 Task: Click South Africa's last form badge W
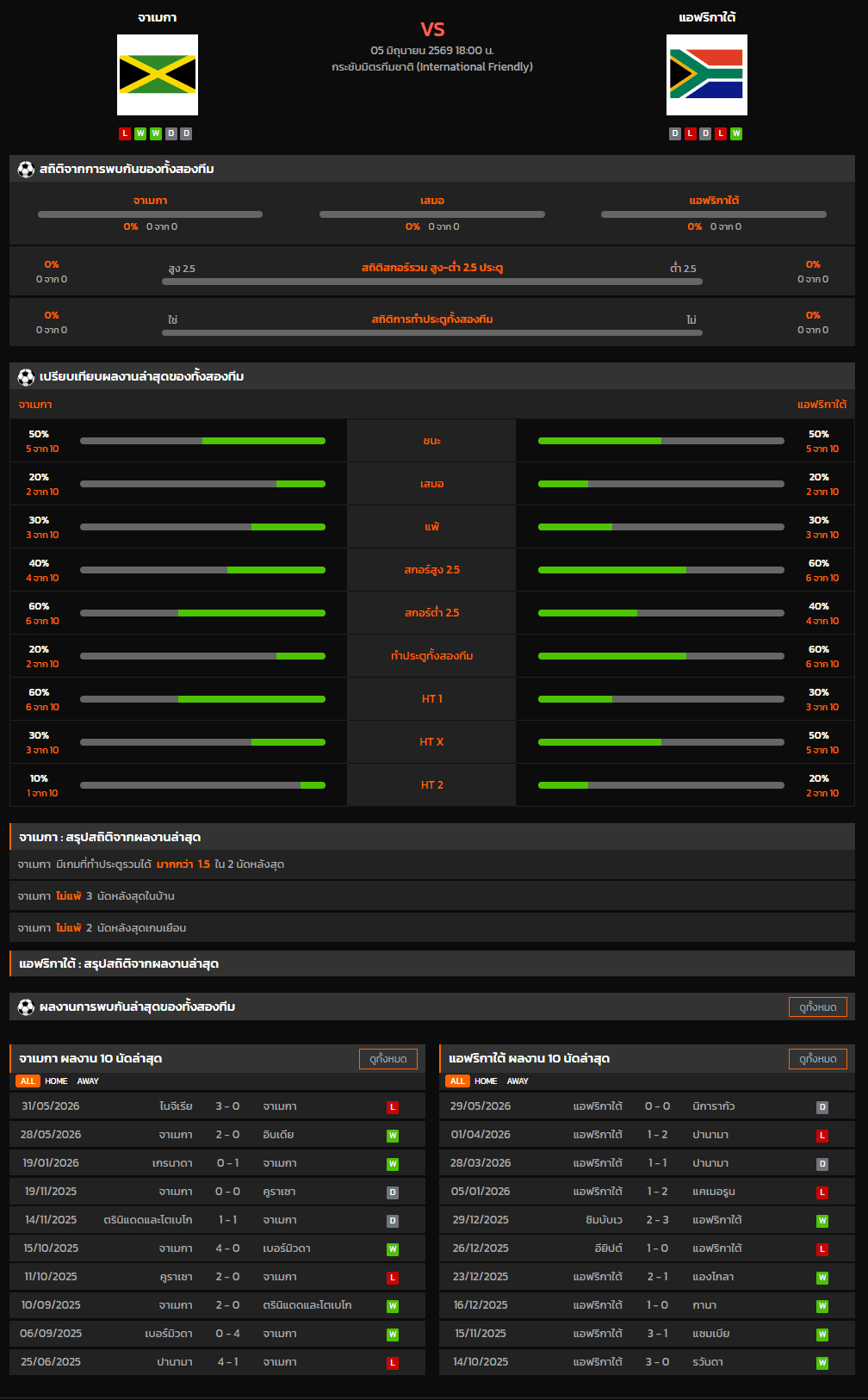[x=736, y=133]
